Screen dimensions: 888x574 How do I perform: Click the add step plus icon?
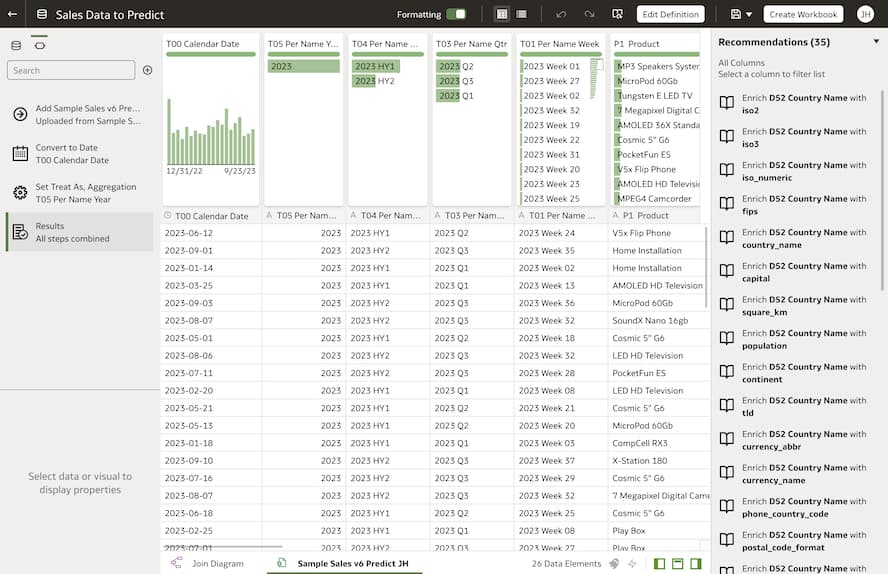coord(147,70)
